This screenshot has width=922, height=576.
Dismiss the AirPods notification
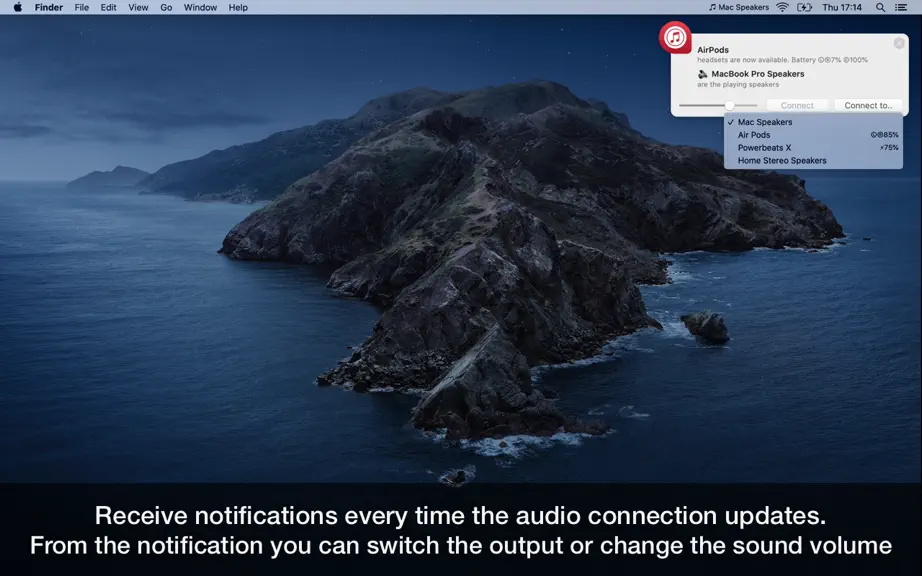(x=898, y=43)
